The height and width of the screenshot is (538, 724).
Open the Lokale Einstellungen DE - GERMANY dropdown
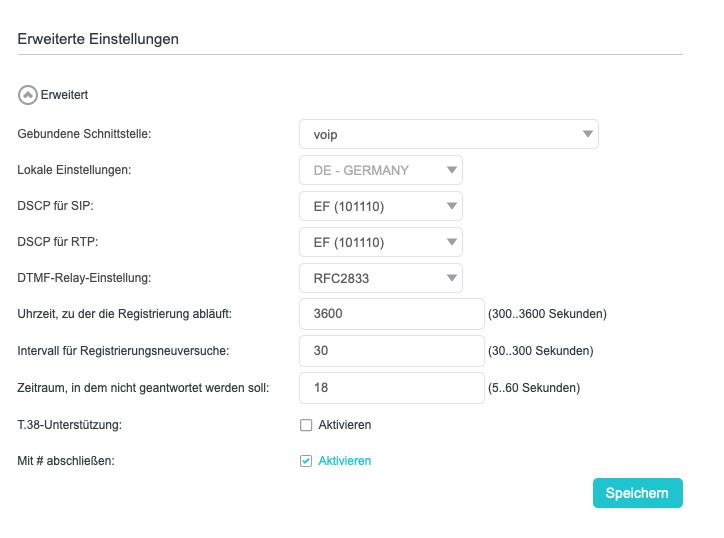380,170
